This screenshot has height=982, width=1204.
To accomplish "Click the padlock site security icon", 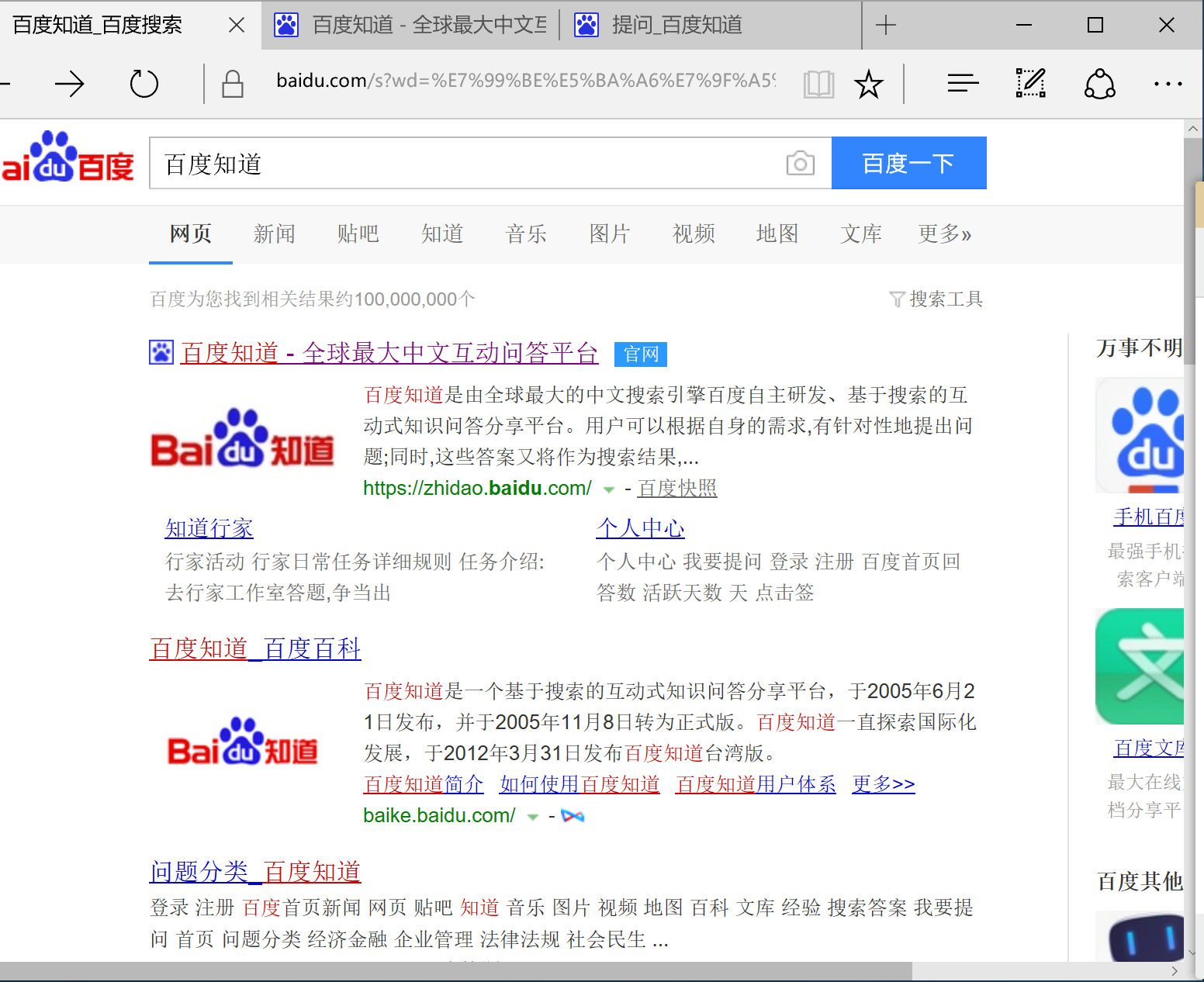I will tap(233, 84).
